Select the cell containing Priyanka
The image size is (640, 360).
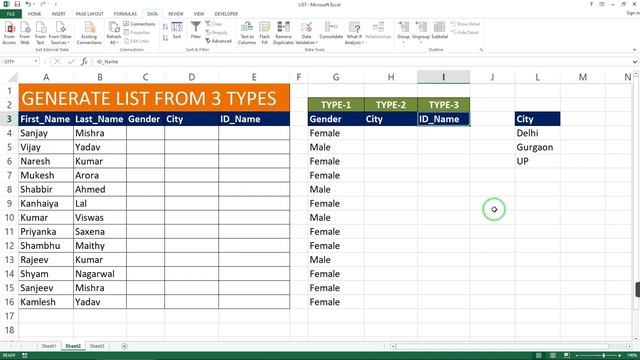coord(46,231)
